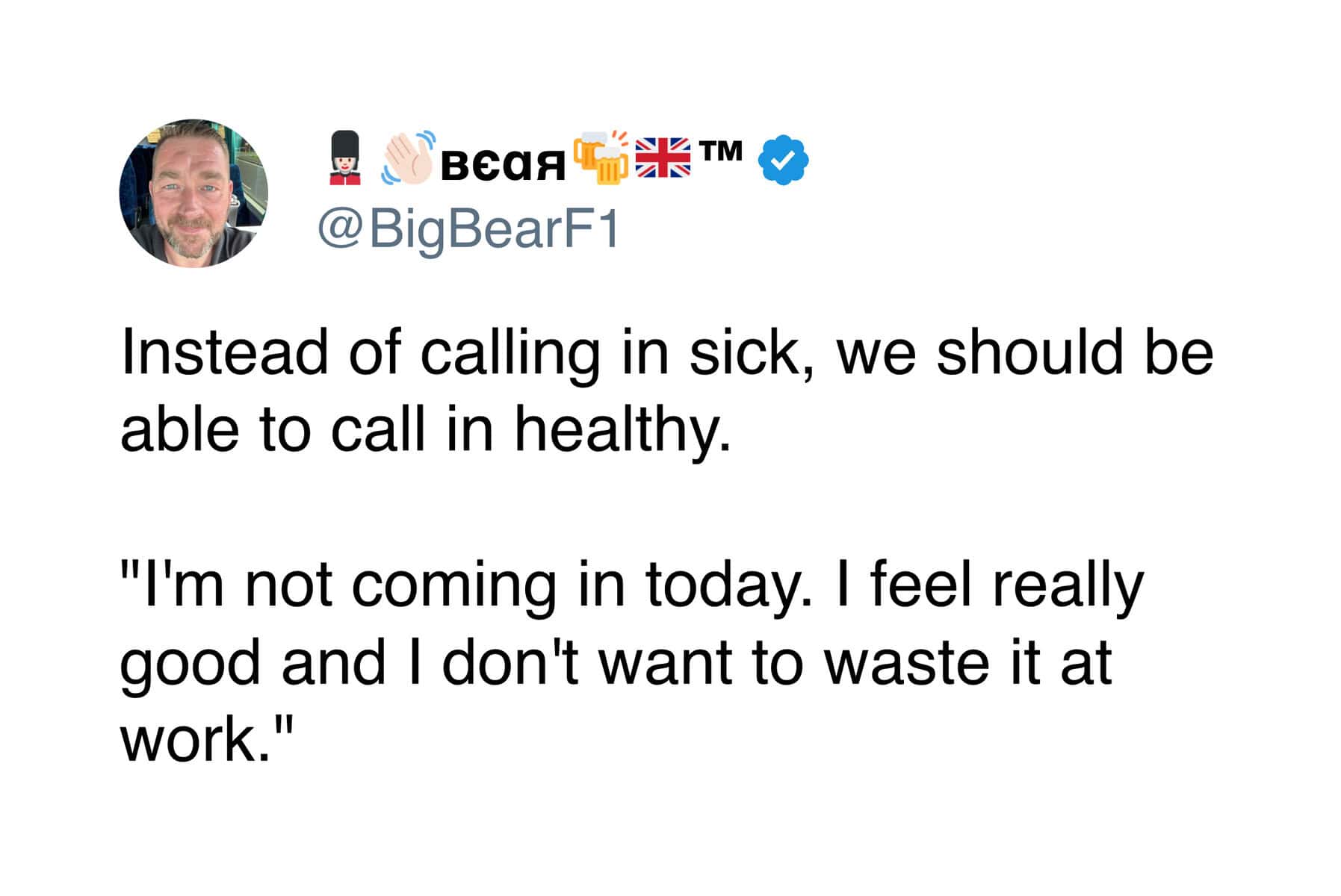Click the word "healthy." in the tweet
1341x896 pixels.
point(622,431)
